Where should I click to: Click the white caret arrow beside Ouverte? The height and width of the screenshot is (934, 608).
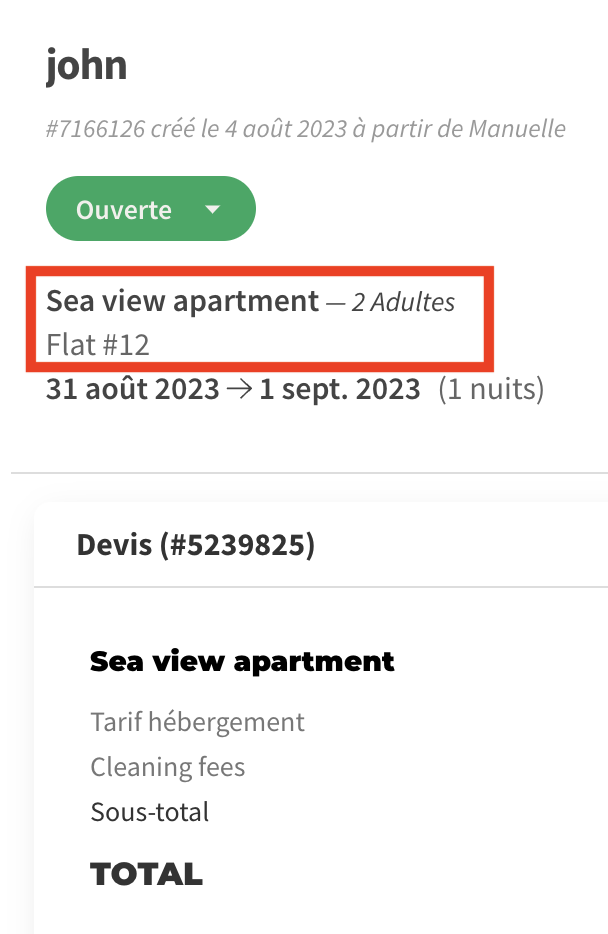click(212, 210)
